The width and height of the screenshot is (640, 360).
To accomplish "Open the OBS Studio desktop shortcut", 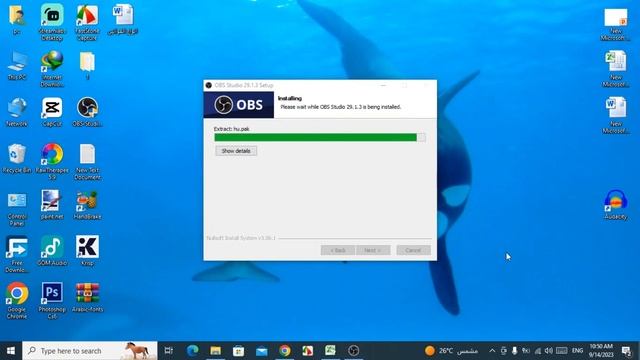I will pyautogui.click(x=87, y=112).
